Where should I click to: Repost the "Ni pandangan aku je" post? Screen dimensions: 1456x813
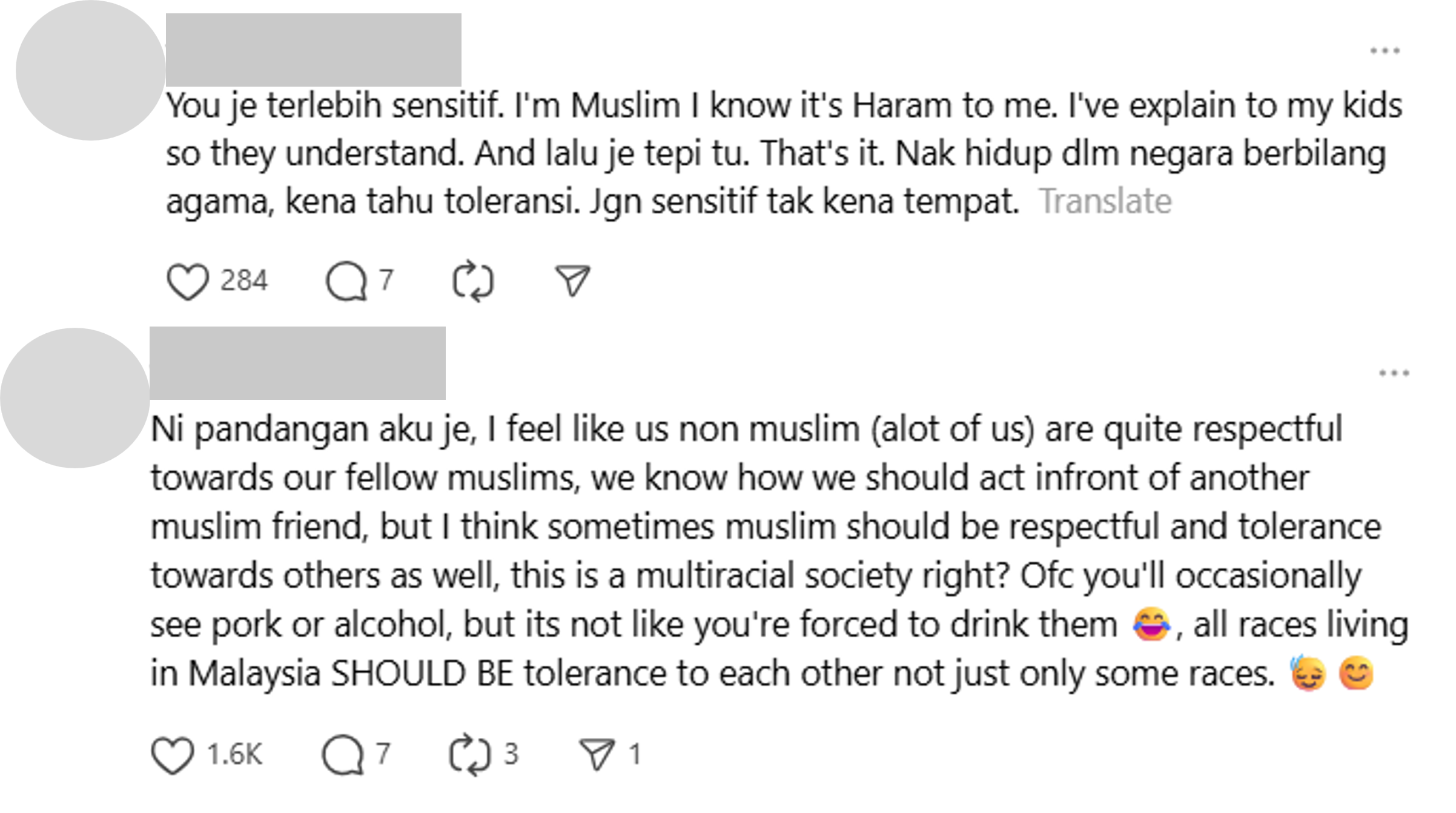click(469, 755)
